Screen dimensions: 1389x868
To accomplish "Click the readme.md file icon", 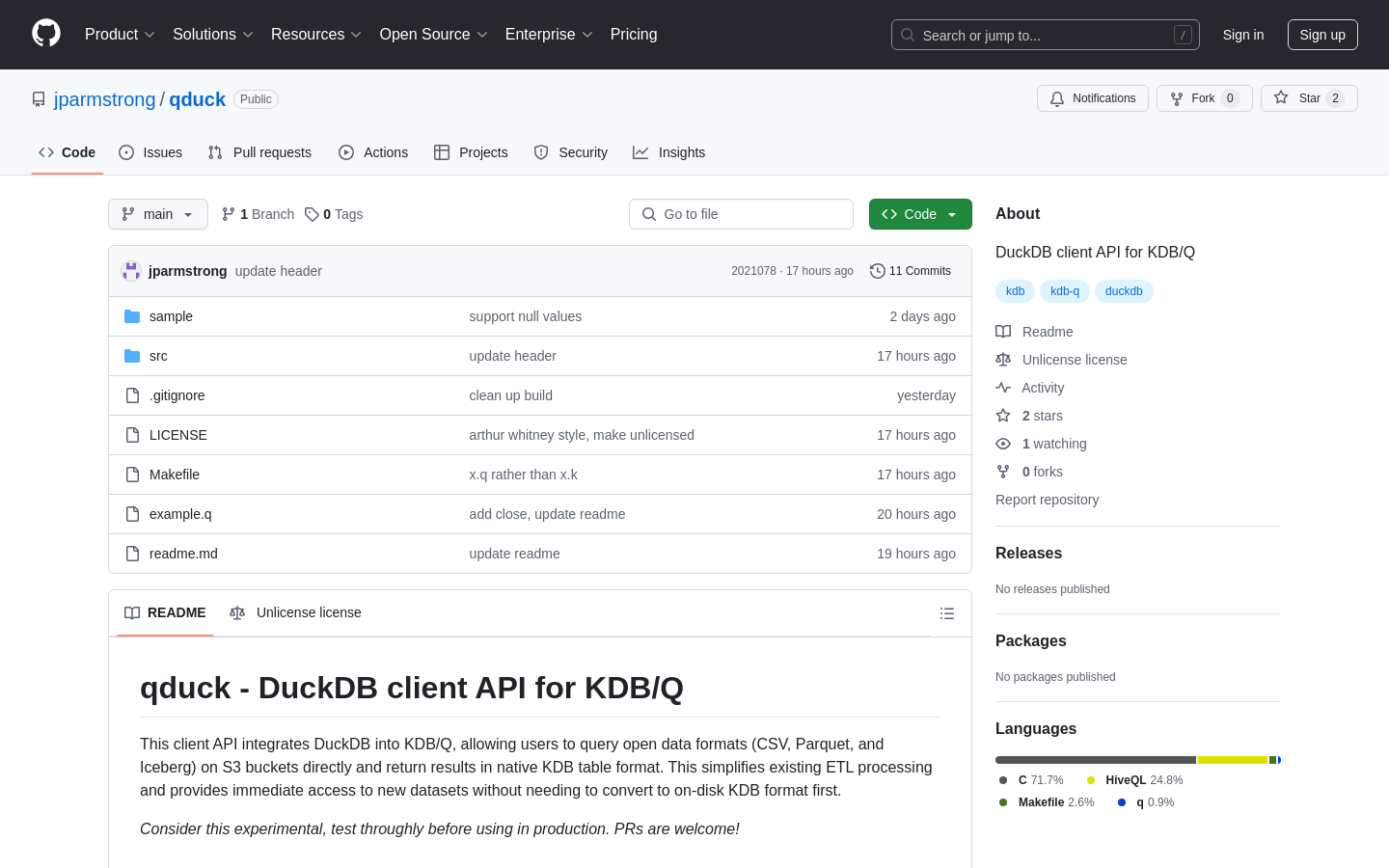I will [132, 554].
